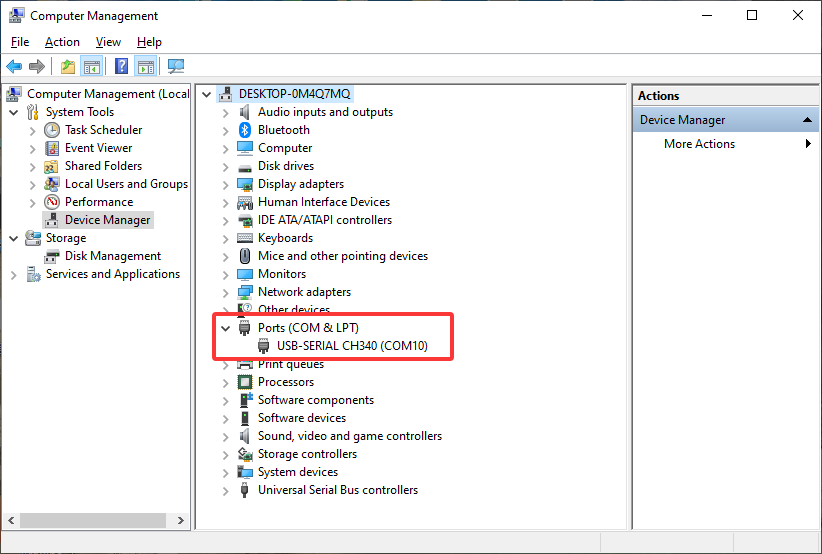Click the Task Scheduler clock icon
This screenshot has height=554, width=822.
click(52, 130)
